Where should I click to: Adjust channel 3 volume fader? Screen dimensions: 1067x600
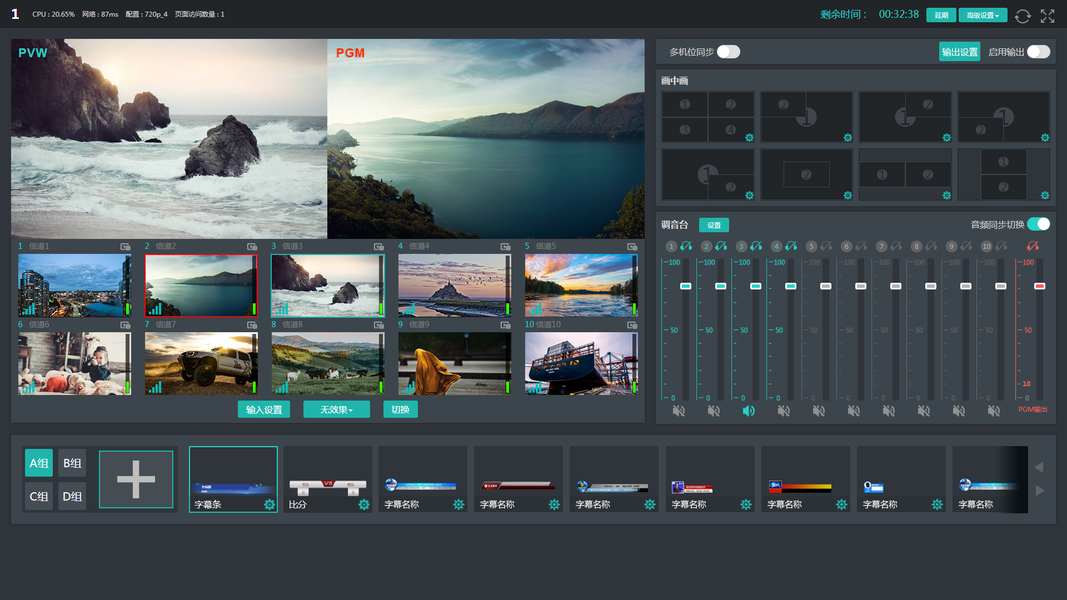click(756, 286)
